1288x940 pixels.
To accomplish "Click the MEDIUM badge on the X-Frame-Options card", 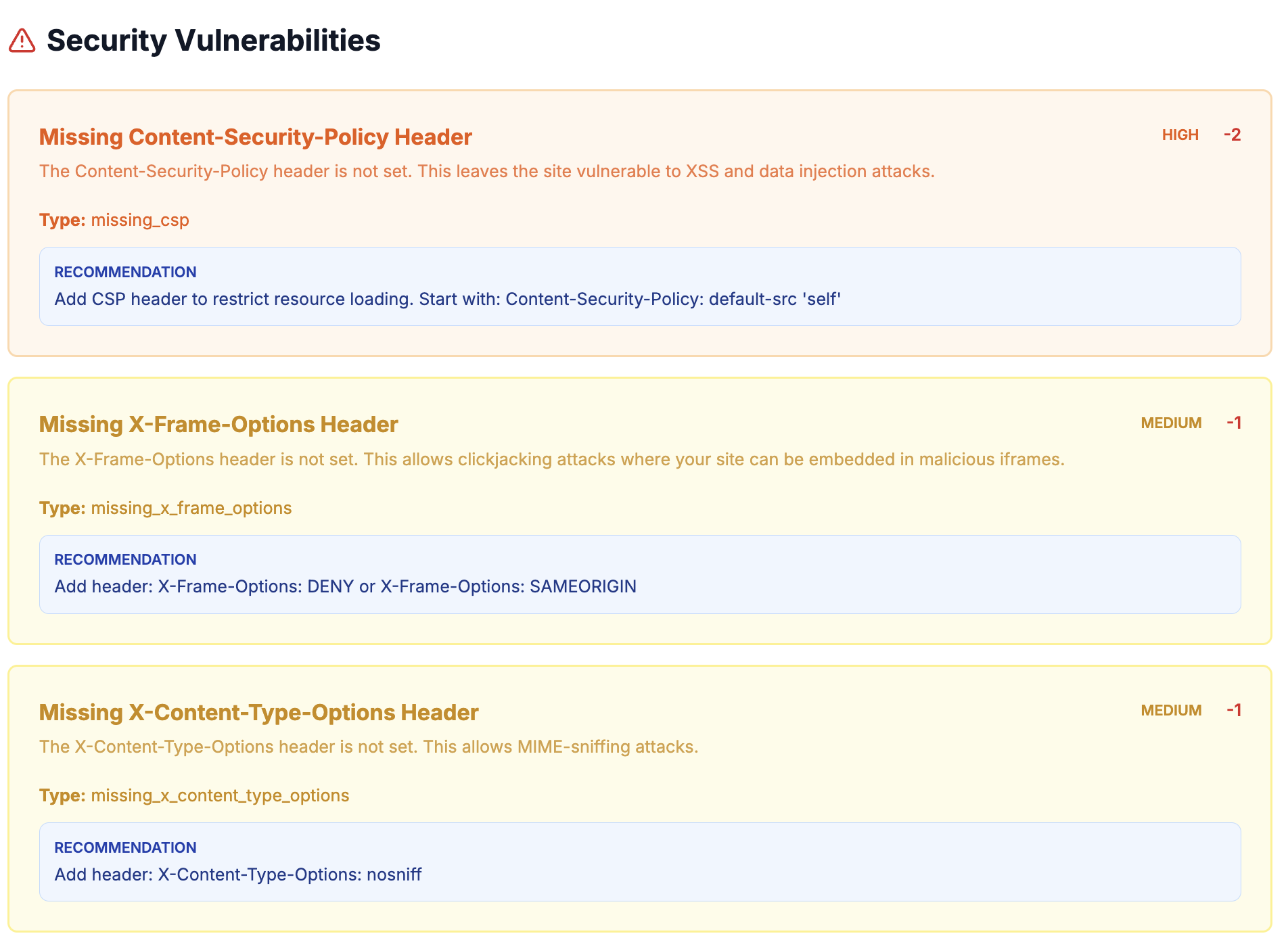I will (1171, 423).
